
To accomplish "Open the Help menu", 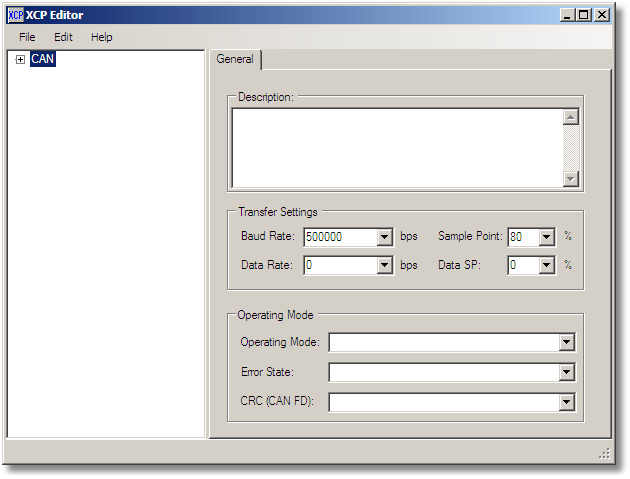I will click(x=101, y=37).
